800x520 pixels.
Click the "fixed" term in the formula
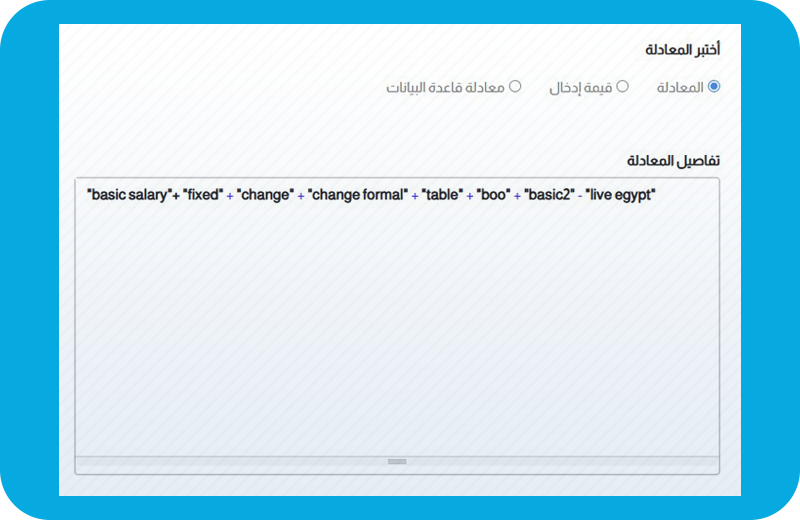point(203,195)
